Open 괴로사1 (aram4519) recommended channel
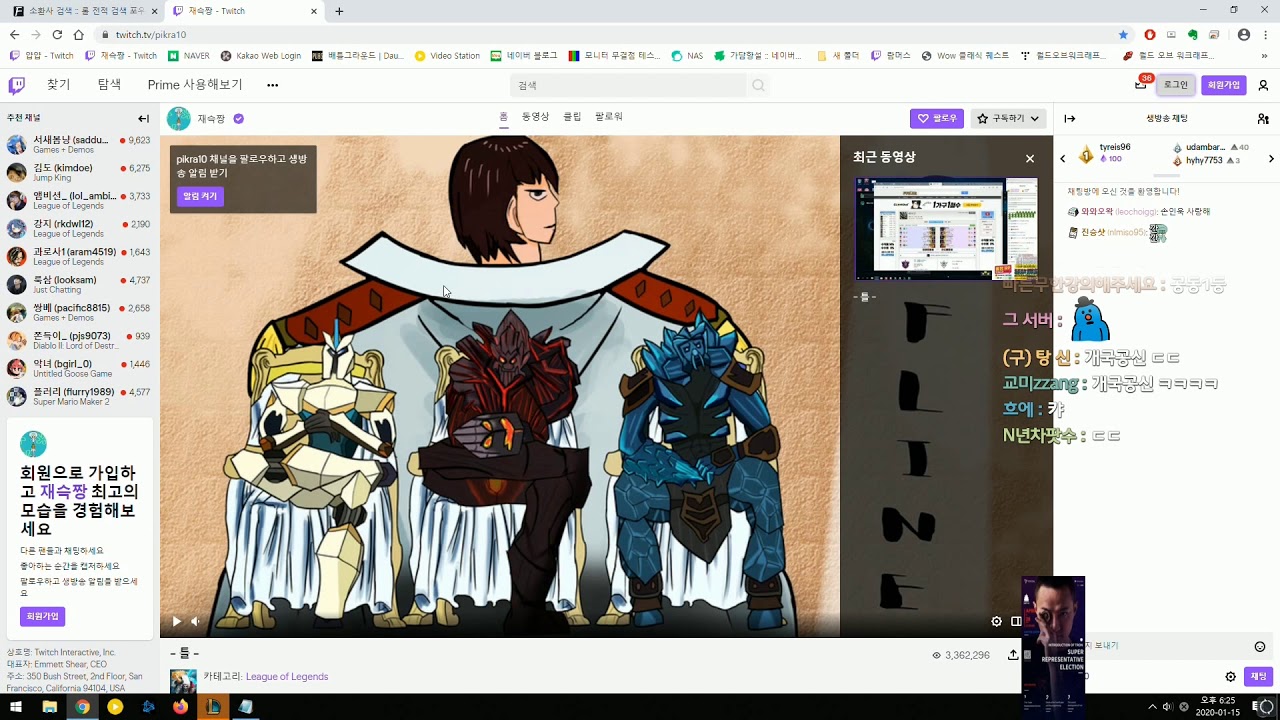Screen dimensions: 1280x720 [x=78, y=257]
